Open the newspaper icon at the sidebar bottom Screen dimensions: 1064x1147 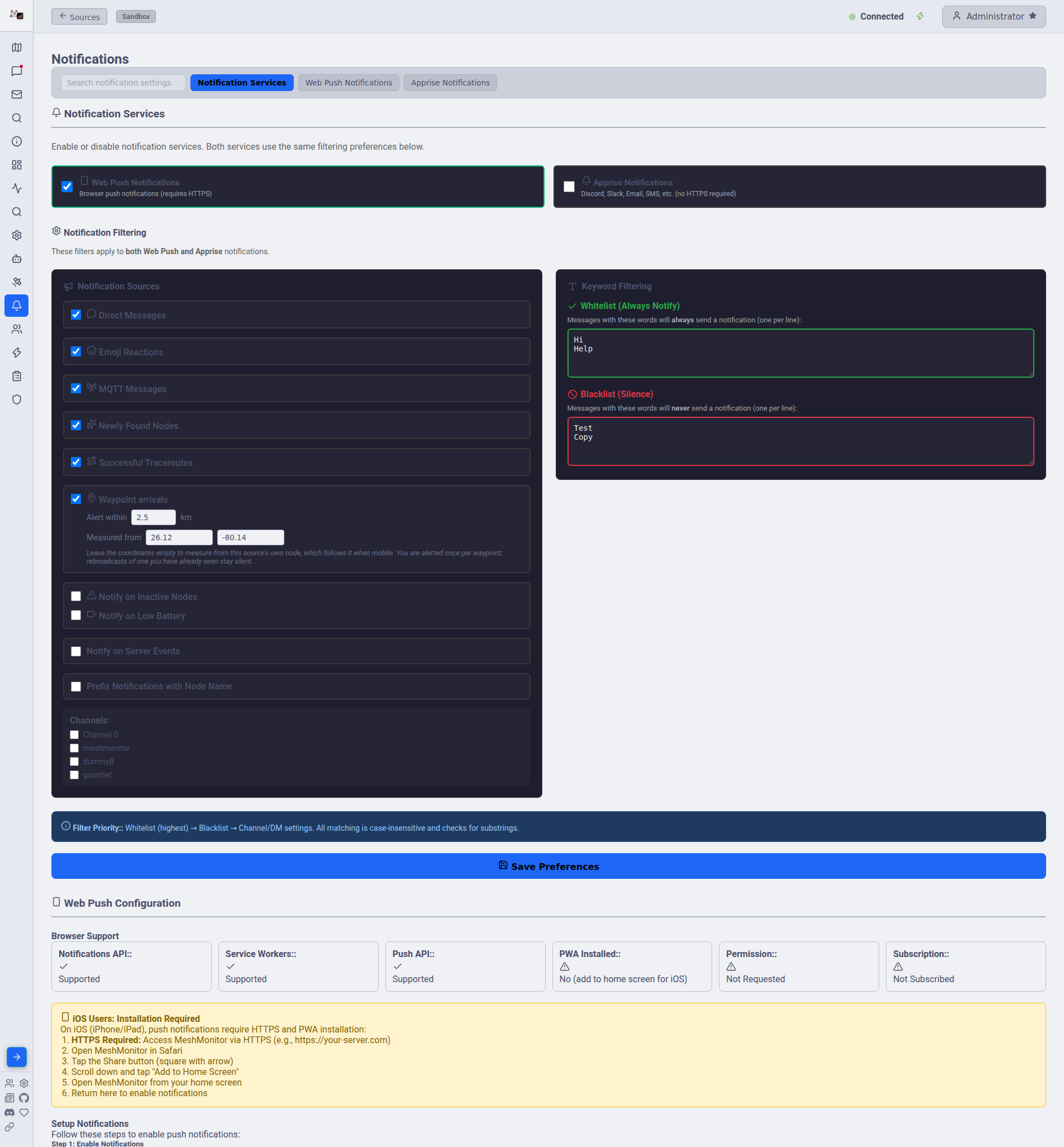click(10, 1098)
